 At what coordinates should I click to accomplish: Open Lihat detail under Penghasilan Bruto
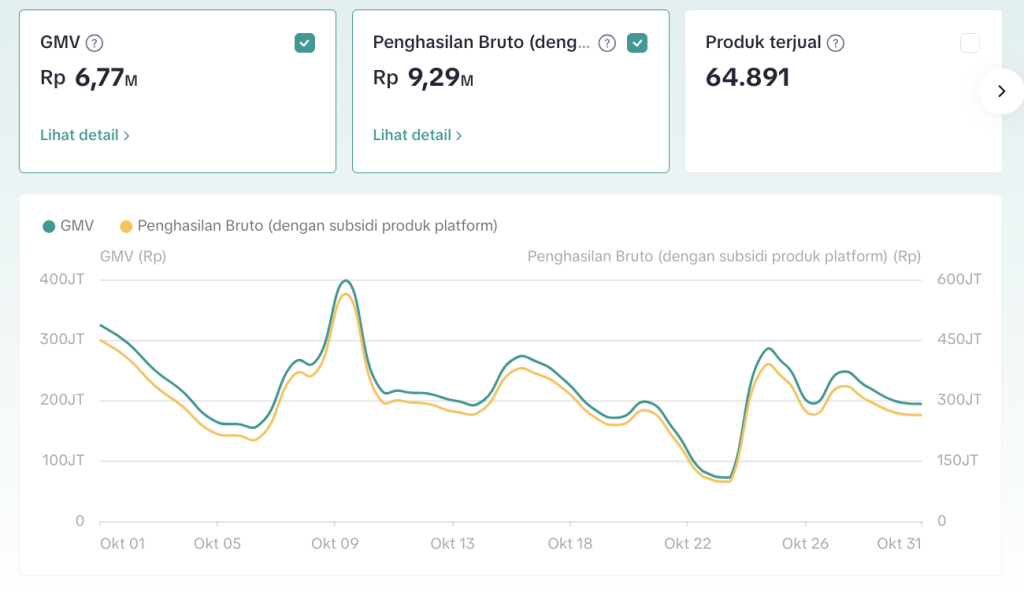tap(417, 135)
